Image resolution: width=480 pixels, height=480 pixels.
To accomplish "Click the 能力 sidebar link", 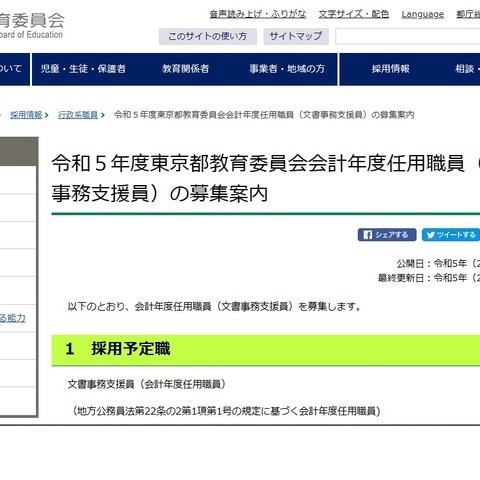I will click(x=13, y=318).
